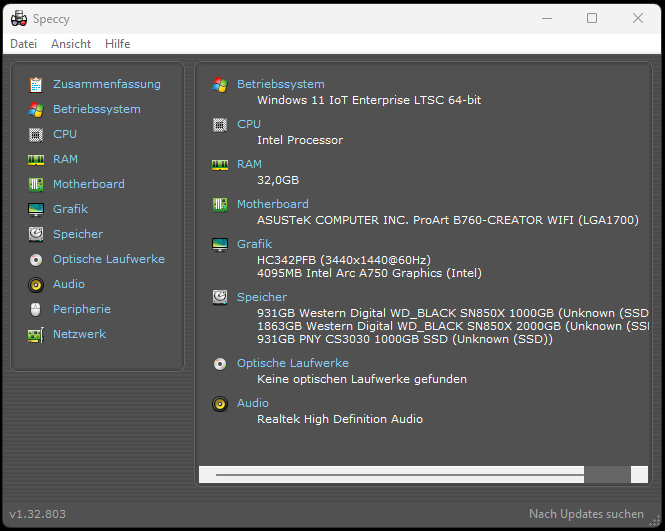Screen dimensions: 665x531
Task: Click the '931GB PNY CS3030 1000GB SSD' line
Action: point(405,339)
